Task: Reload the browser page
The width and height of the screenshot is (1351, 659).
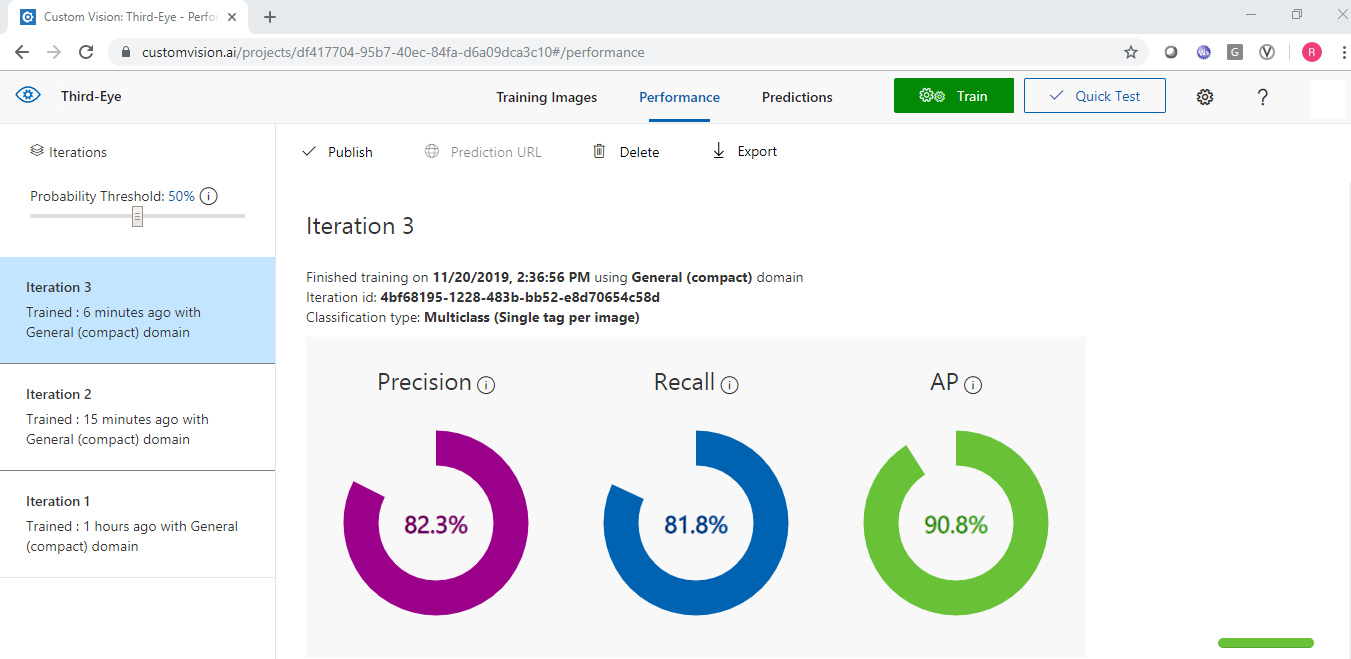Action: click(x=86, y=52)
